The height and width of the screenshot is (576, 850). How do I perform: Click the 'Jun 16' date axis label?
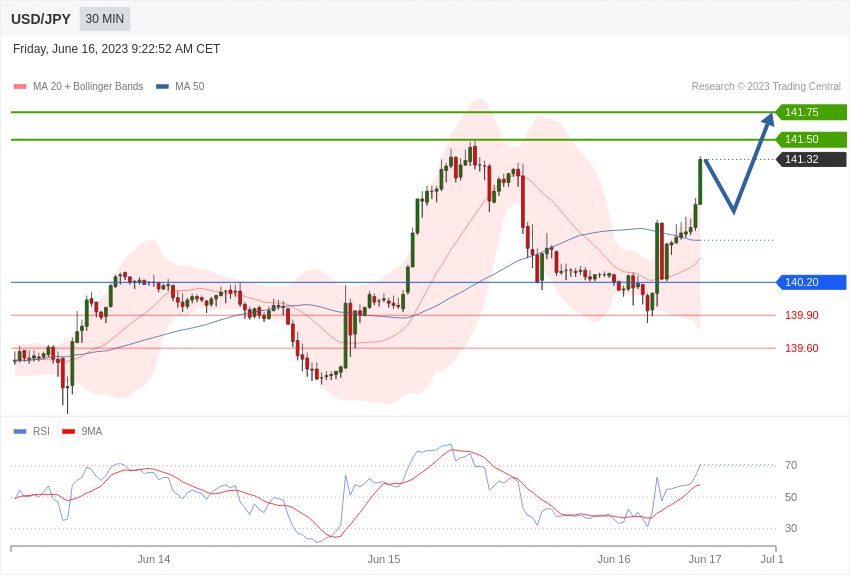point(614,559)
